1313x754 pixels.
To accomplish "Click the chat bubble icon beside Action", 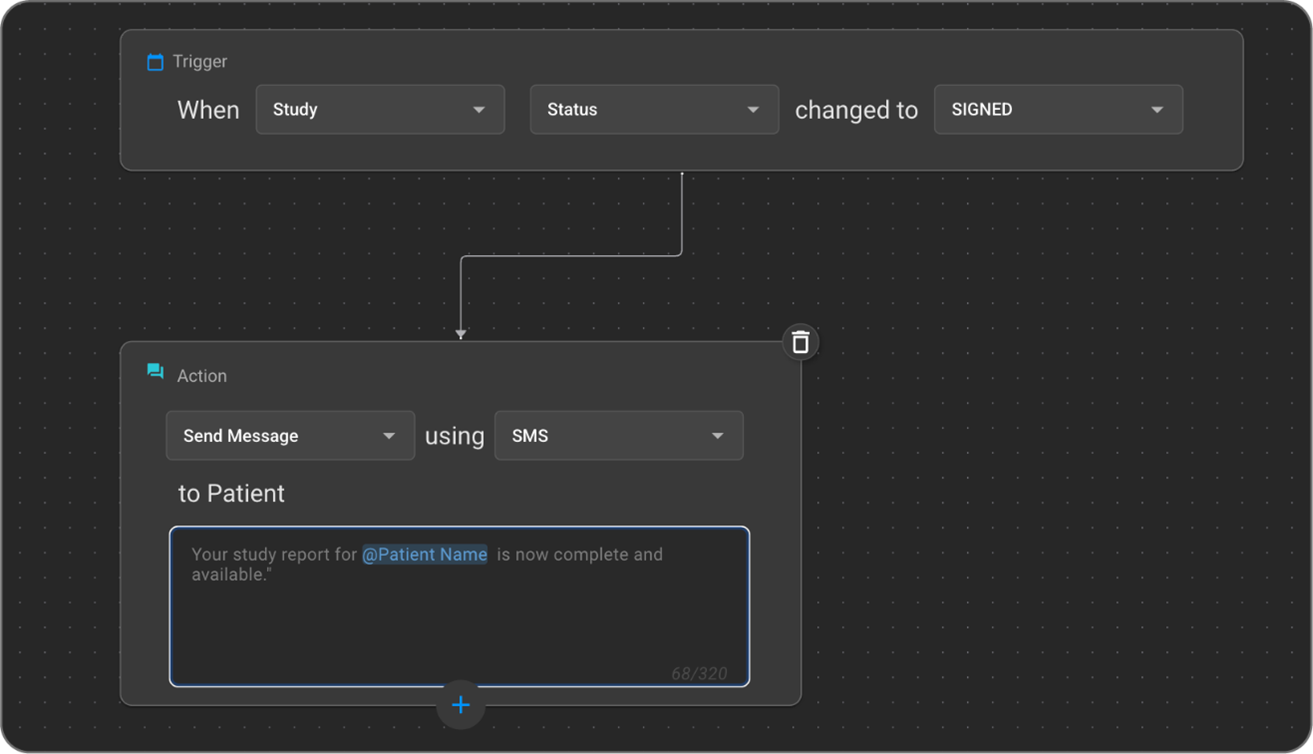I will (x=155, y=372).
